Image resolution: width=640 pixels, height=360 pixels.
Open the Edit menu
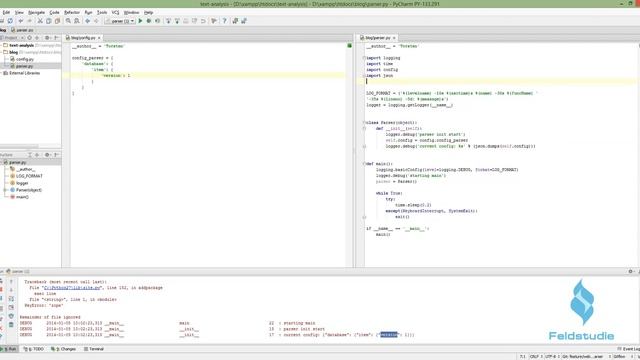tap(6, 13)
